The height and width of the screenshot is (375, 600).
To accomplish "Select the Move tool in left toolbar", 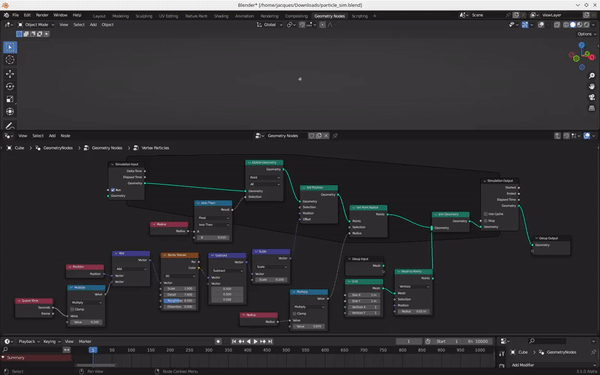I will [x=10, y=73].
